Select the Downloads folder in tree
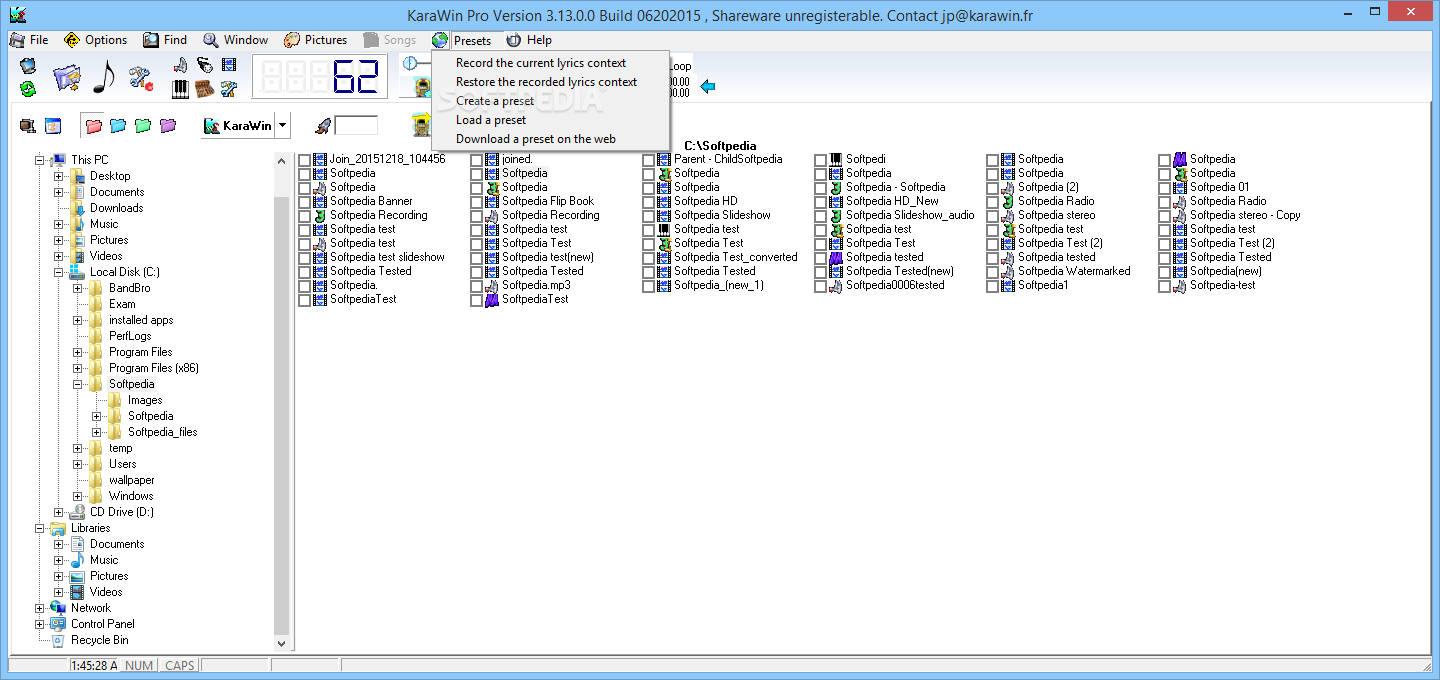Image resolution: width=1440 pixels, height=680 pixels. [117, 208]
